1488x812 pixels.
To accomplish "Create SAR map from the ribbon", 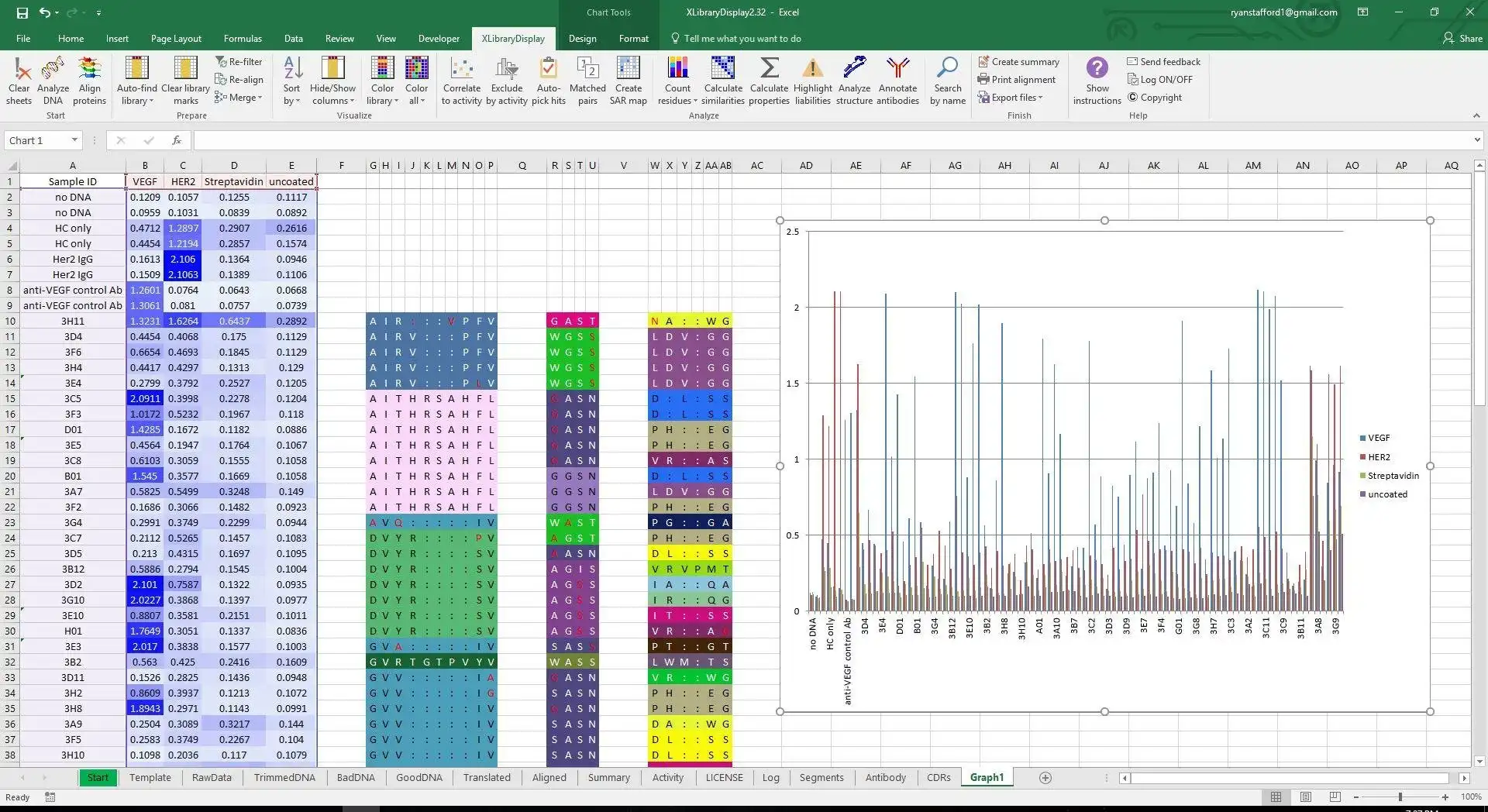I will 629,81.
